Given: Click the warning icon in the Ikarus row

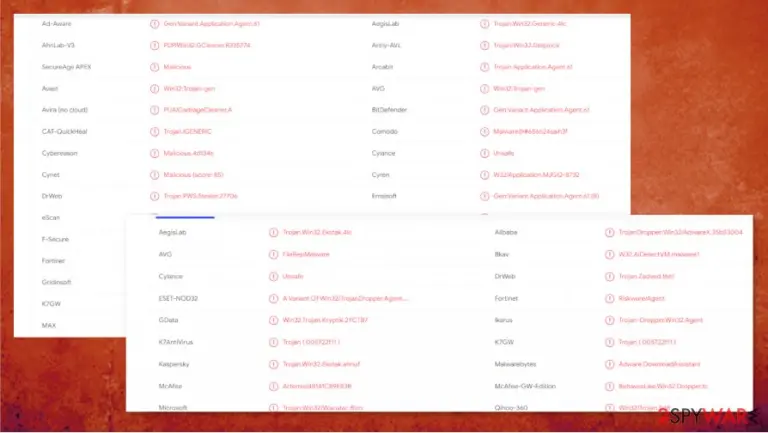Looking at the screenshot, I should [609, 320].
